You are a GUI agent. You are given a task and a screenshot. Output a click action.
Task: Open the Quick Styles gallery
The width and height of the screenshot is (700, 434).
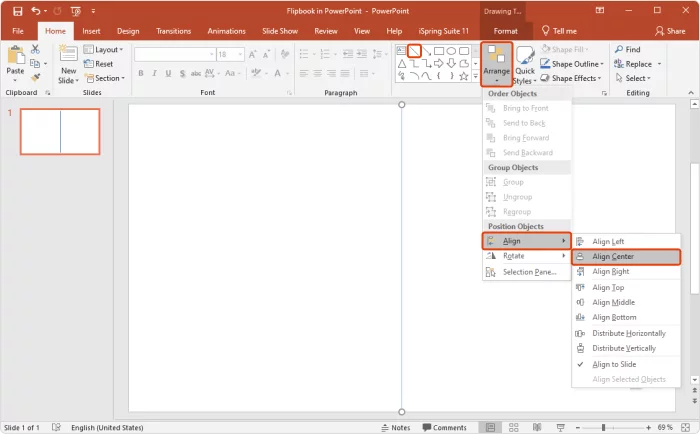(525, 65)
